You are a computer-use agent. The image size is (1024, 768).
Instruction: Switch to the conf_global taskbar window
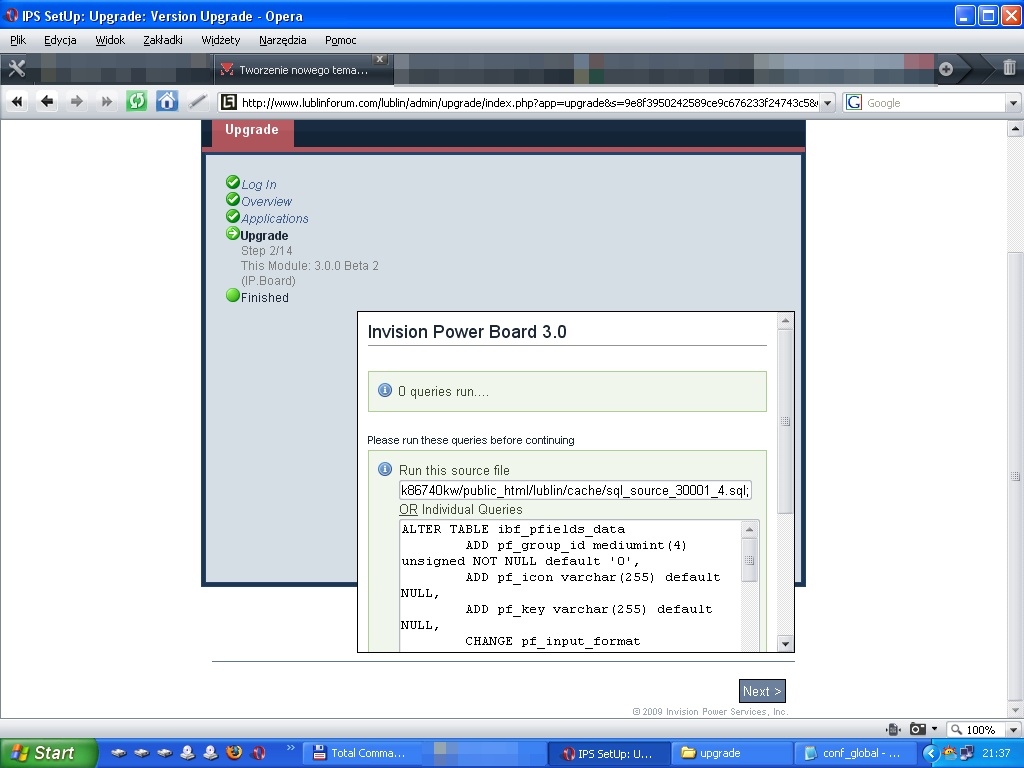coord(853,753)
